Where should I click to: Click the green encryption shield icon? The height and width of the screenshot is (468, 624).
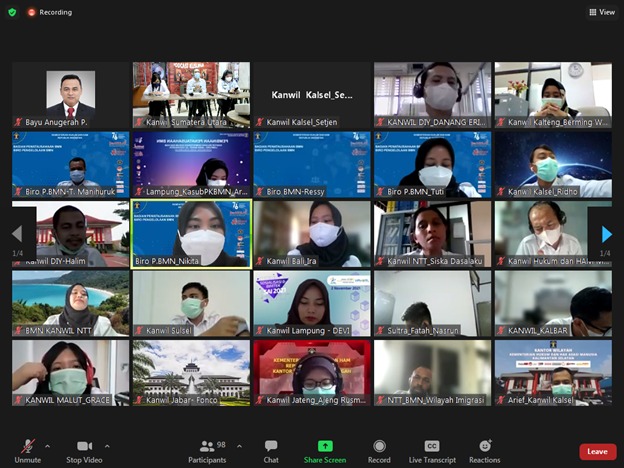coord(12,12)
